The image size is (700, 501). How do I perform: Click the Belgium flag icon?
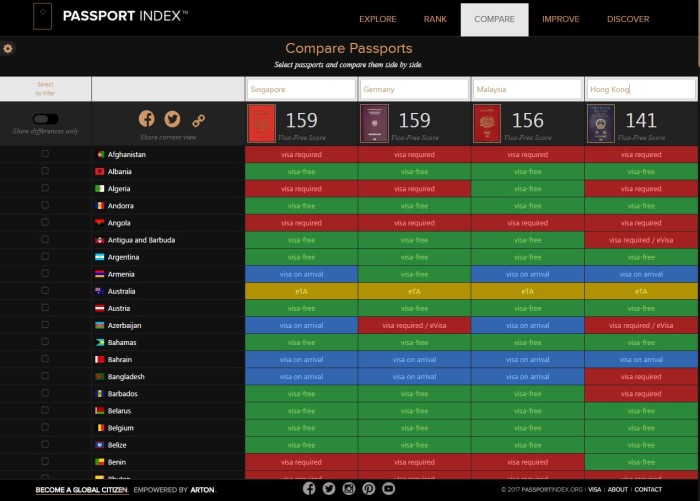pyautogui.click(x=100, y=428)
